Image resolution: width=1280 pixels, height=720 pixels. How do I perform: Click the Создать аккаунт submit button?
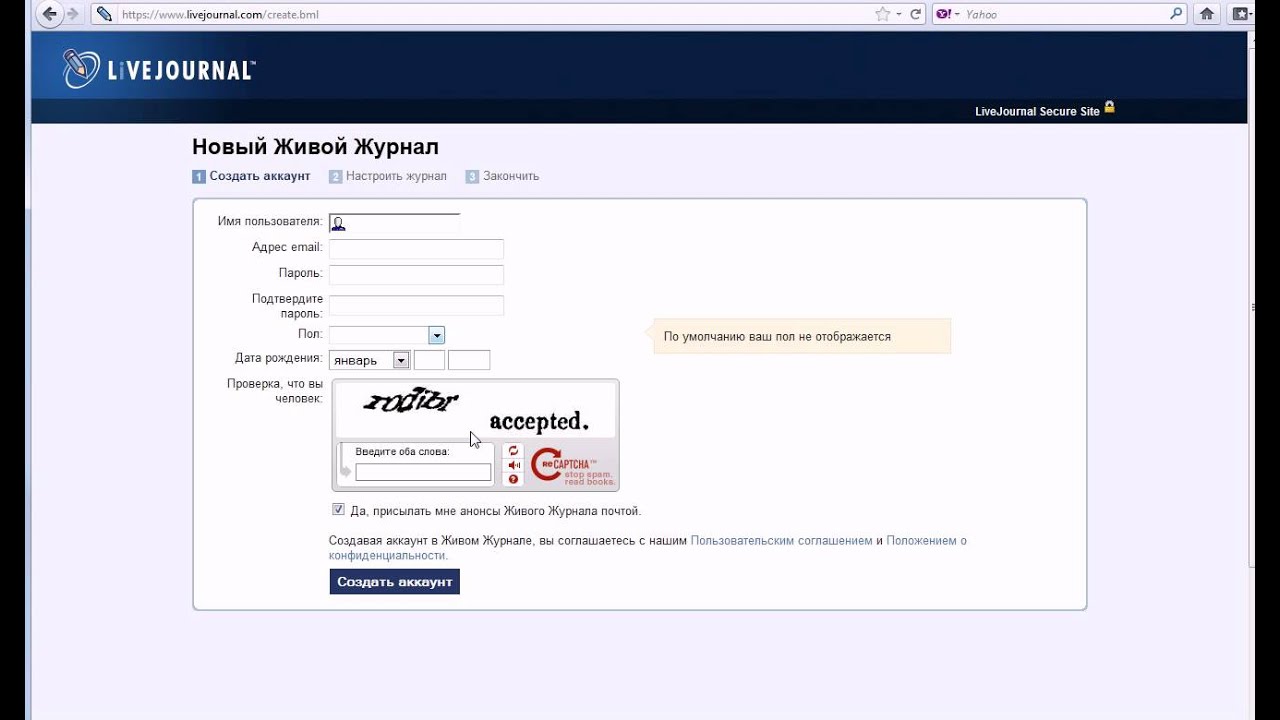(x=395, y=582)
